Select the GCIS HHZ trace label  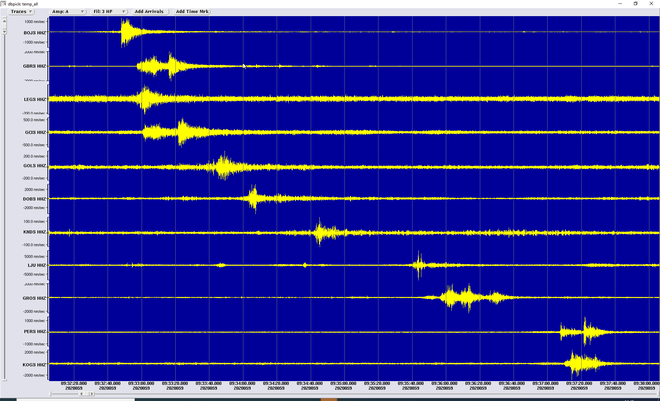35,132
